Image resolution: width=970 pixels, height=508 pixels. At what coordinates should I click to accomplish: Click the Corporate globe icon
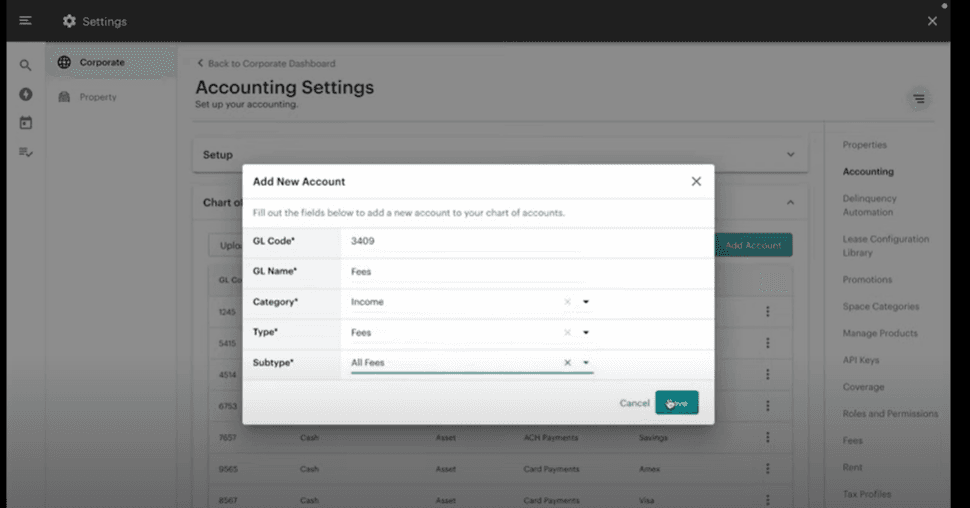(x=64, y=62)
